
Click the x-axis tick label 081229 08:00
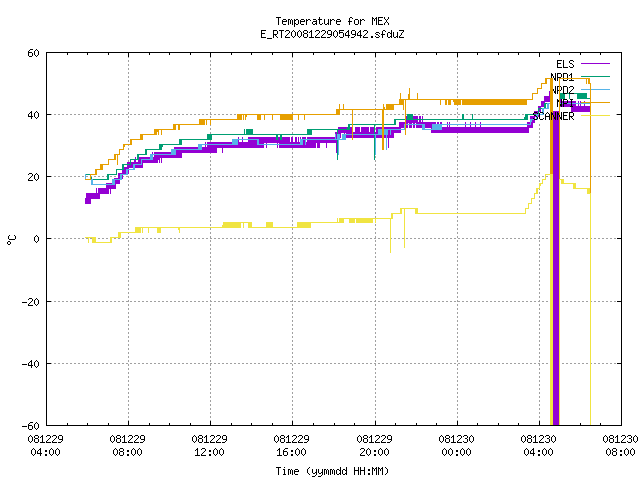click(x=127, y=446)
